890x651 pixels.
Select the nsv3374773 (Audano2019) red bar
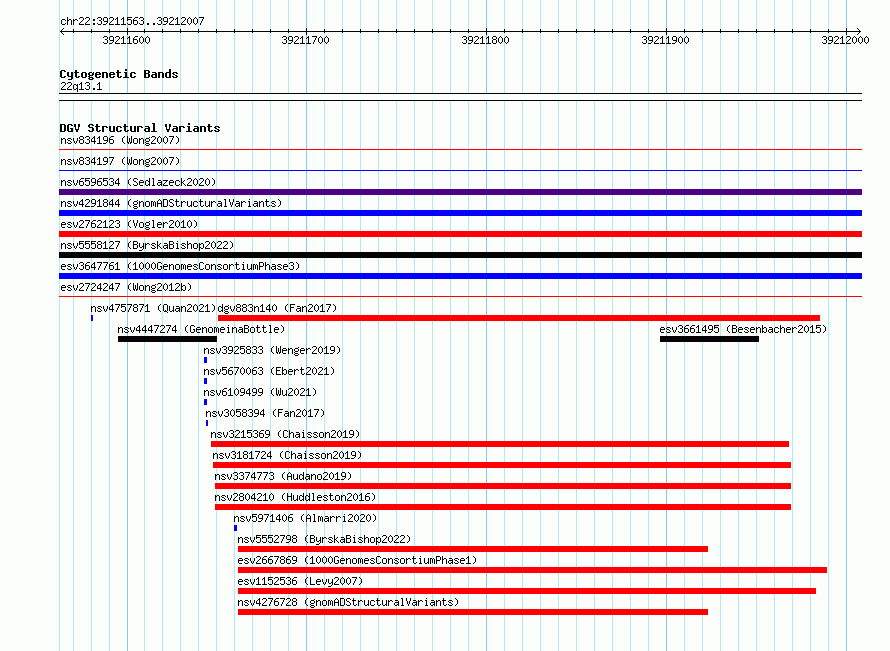(503, 486)
